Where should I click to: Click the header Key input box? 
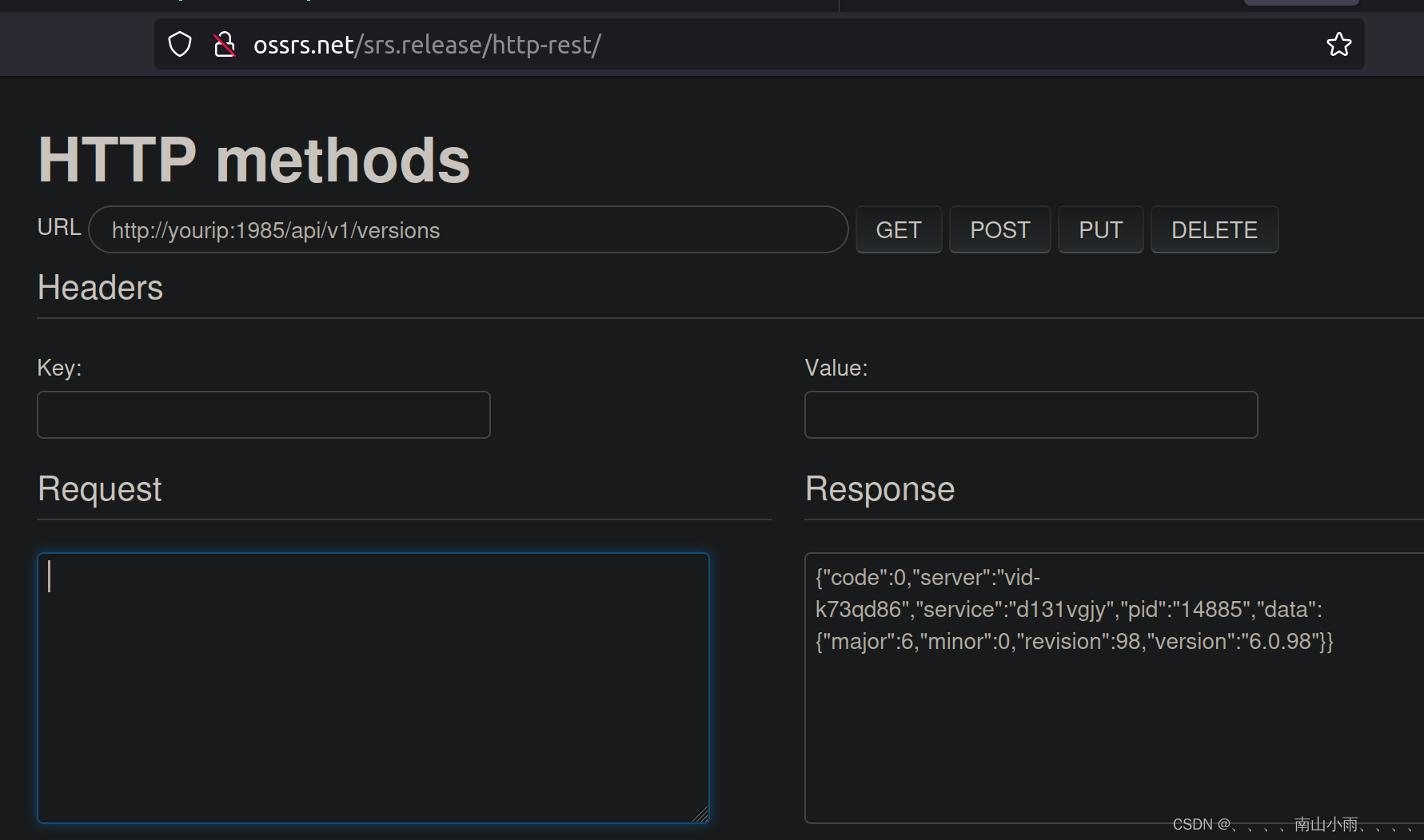pos(264,415)
